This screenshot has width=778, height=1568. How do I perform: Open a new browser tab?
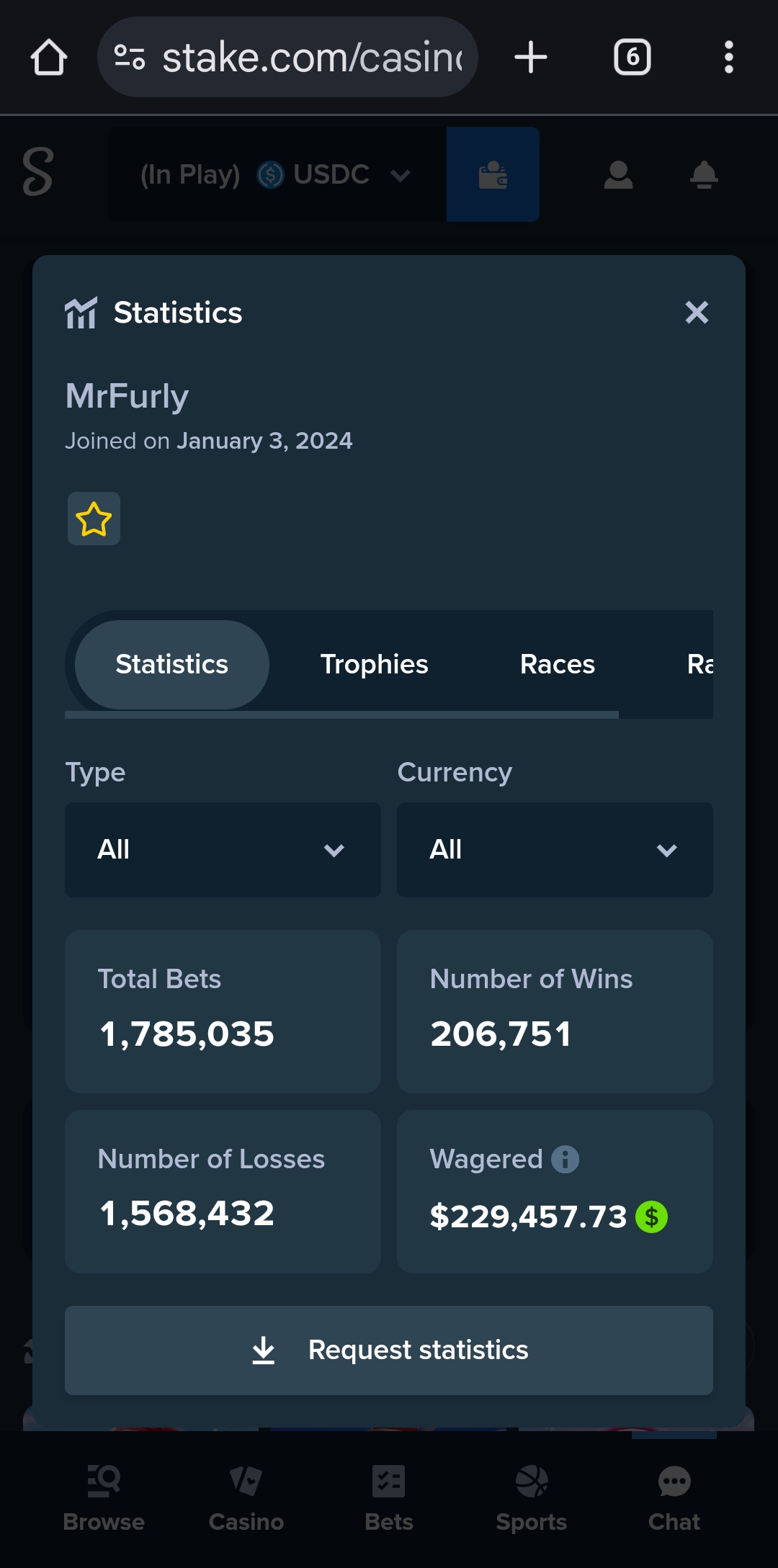[531, 58]
